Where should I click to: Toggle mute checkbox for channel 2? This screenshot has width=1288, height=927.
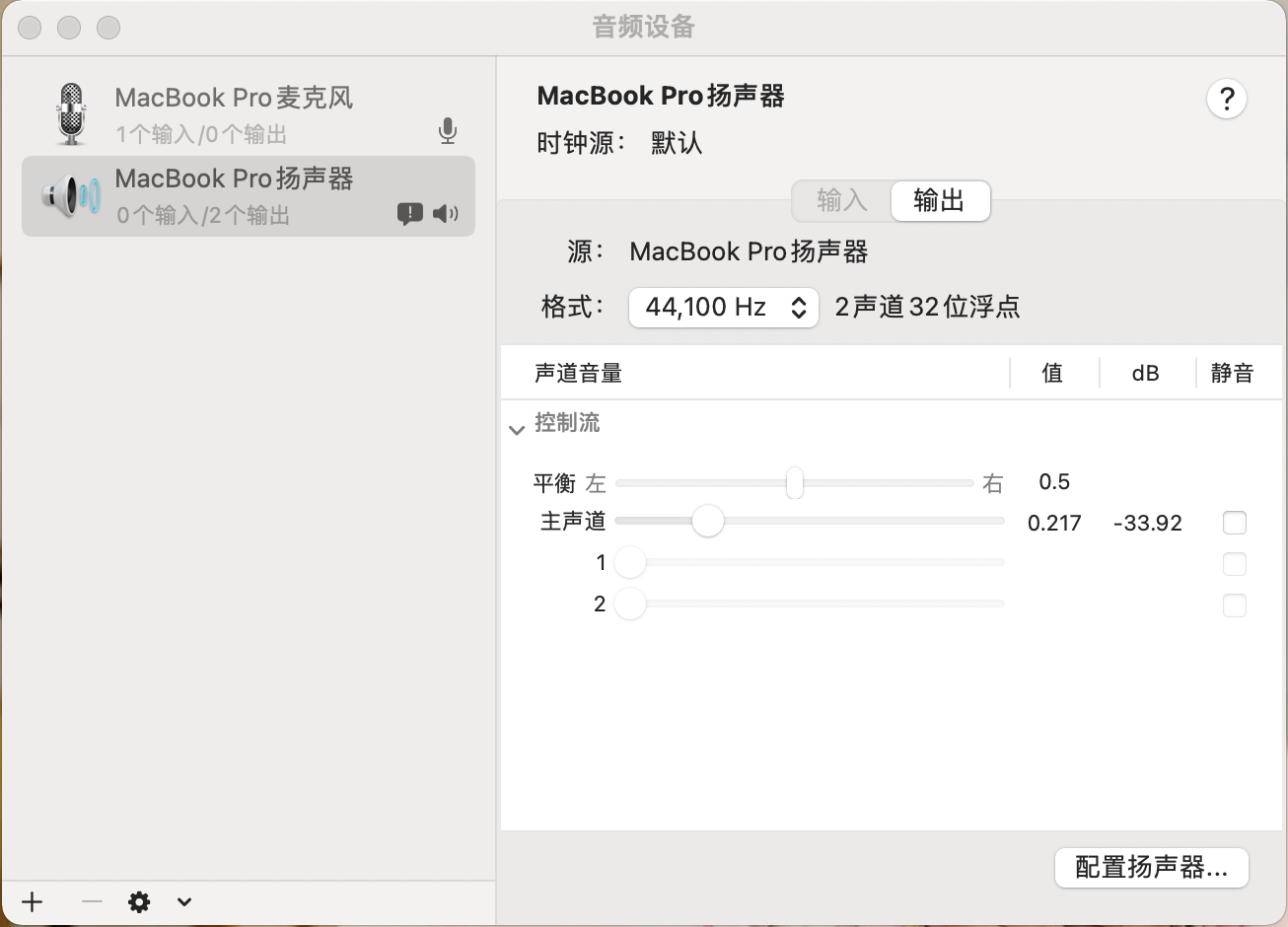tap(1234, 605)
